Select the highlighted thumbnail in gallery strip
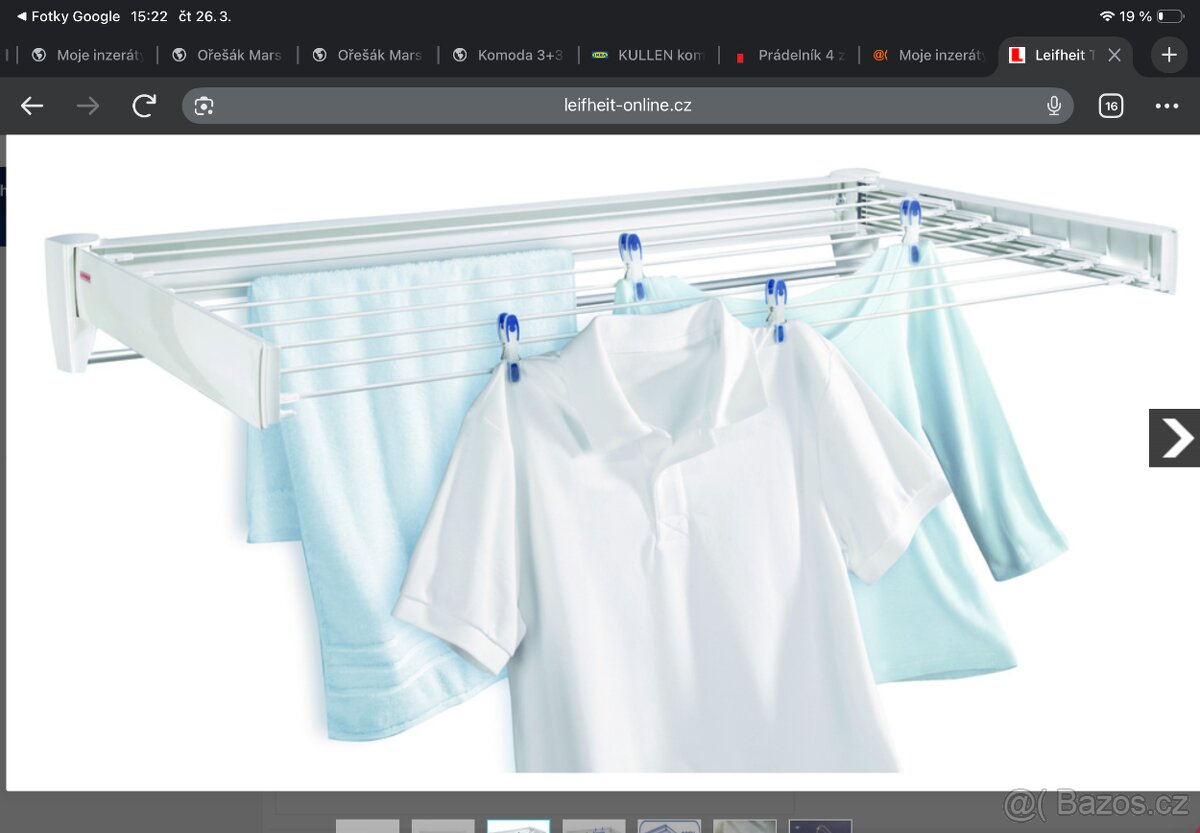 518,826
